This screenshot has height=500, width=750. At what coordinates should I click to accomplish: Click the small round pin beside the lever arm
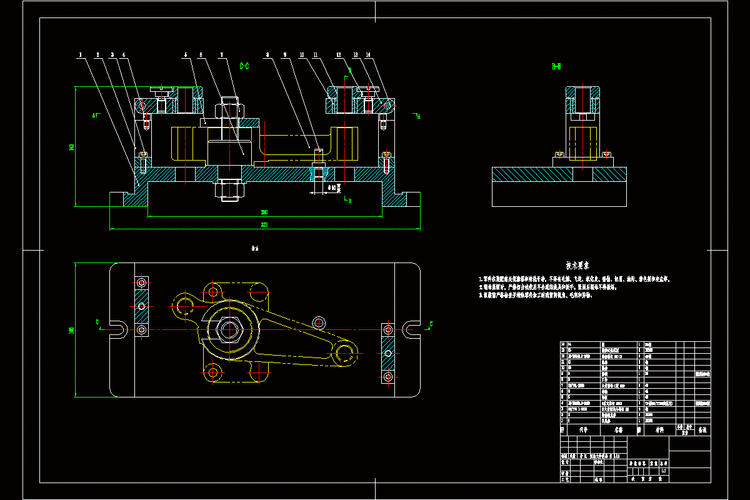(319, 322)
